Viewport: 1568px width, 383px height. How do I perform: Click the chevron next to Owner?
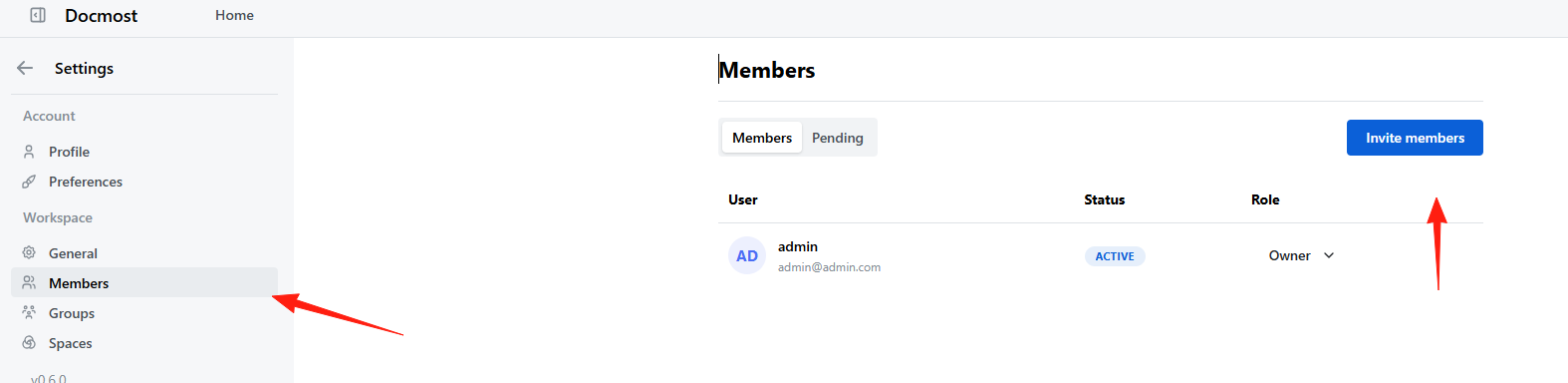(x=1329, y=255)
